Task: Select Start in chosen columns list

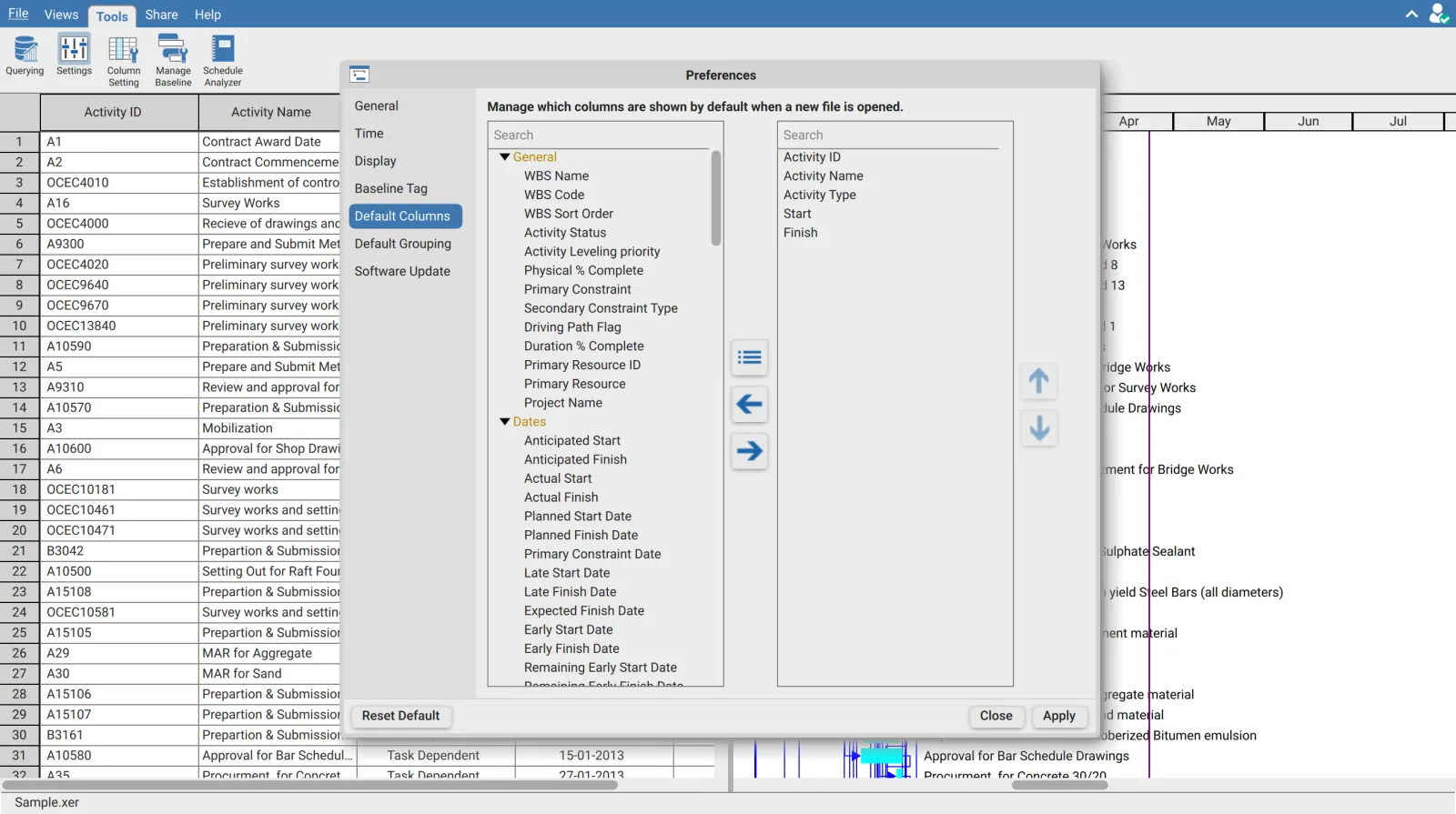Action: (797, 214)
